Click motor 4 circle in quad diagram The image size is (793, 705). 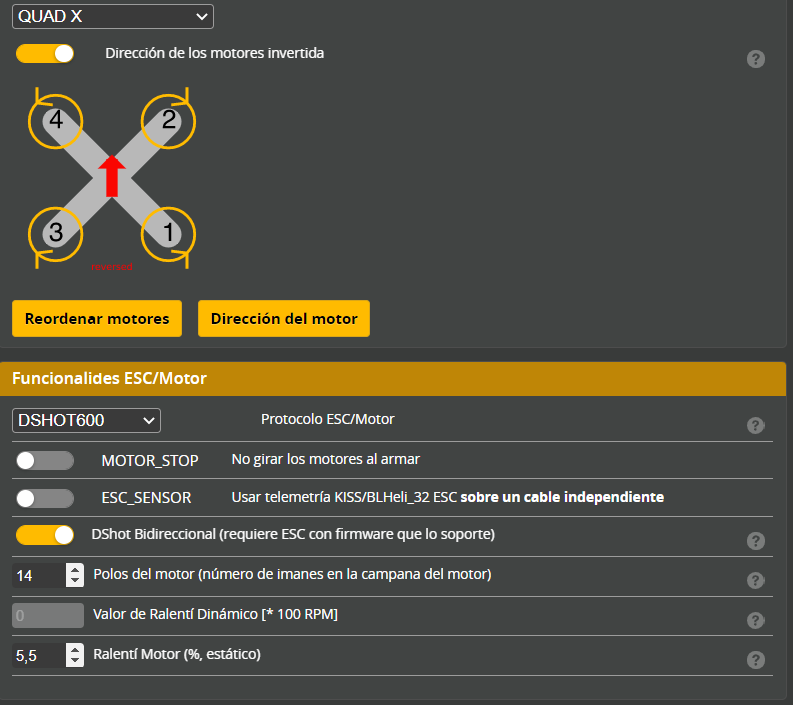pos(56,122)
